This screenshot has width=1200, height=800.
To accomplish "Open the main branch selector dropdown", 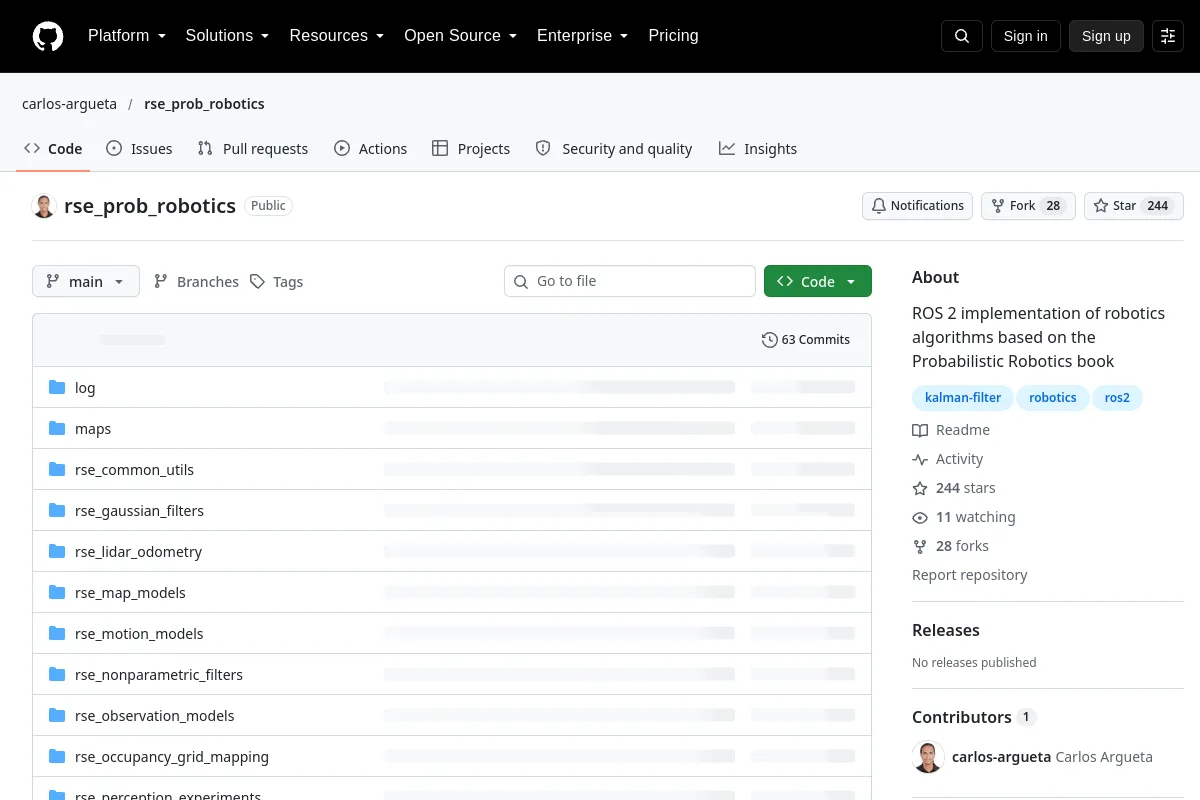I will pos(86,282).
